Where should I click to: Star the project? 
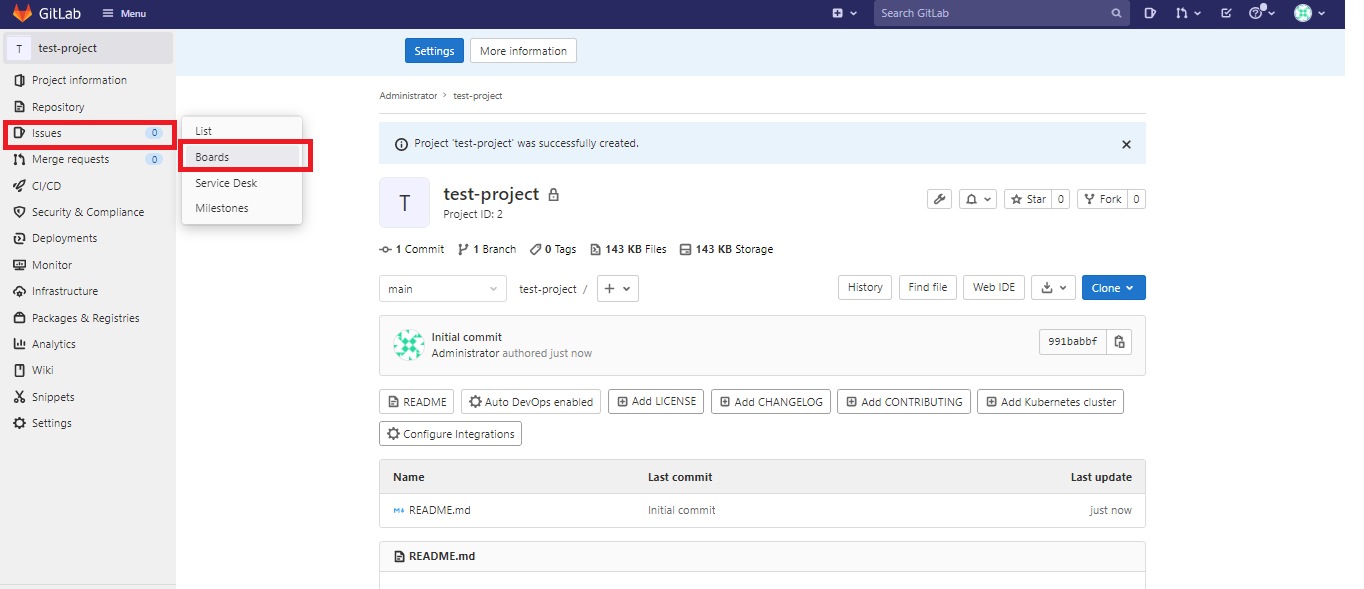click(x=1028, y=199)
